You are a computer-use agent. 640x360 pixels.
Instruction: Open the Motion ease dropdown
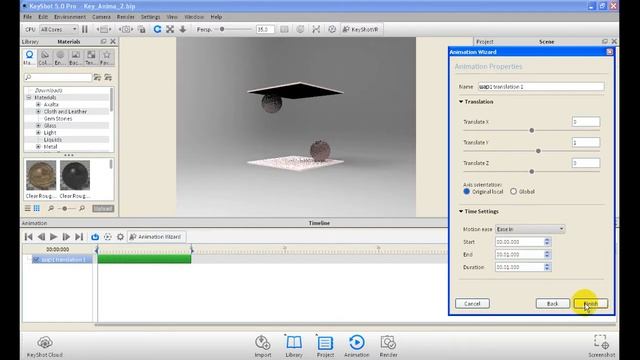530,229
